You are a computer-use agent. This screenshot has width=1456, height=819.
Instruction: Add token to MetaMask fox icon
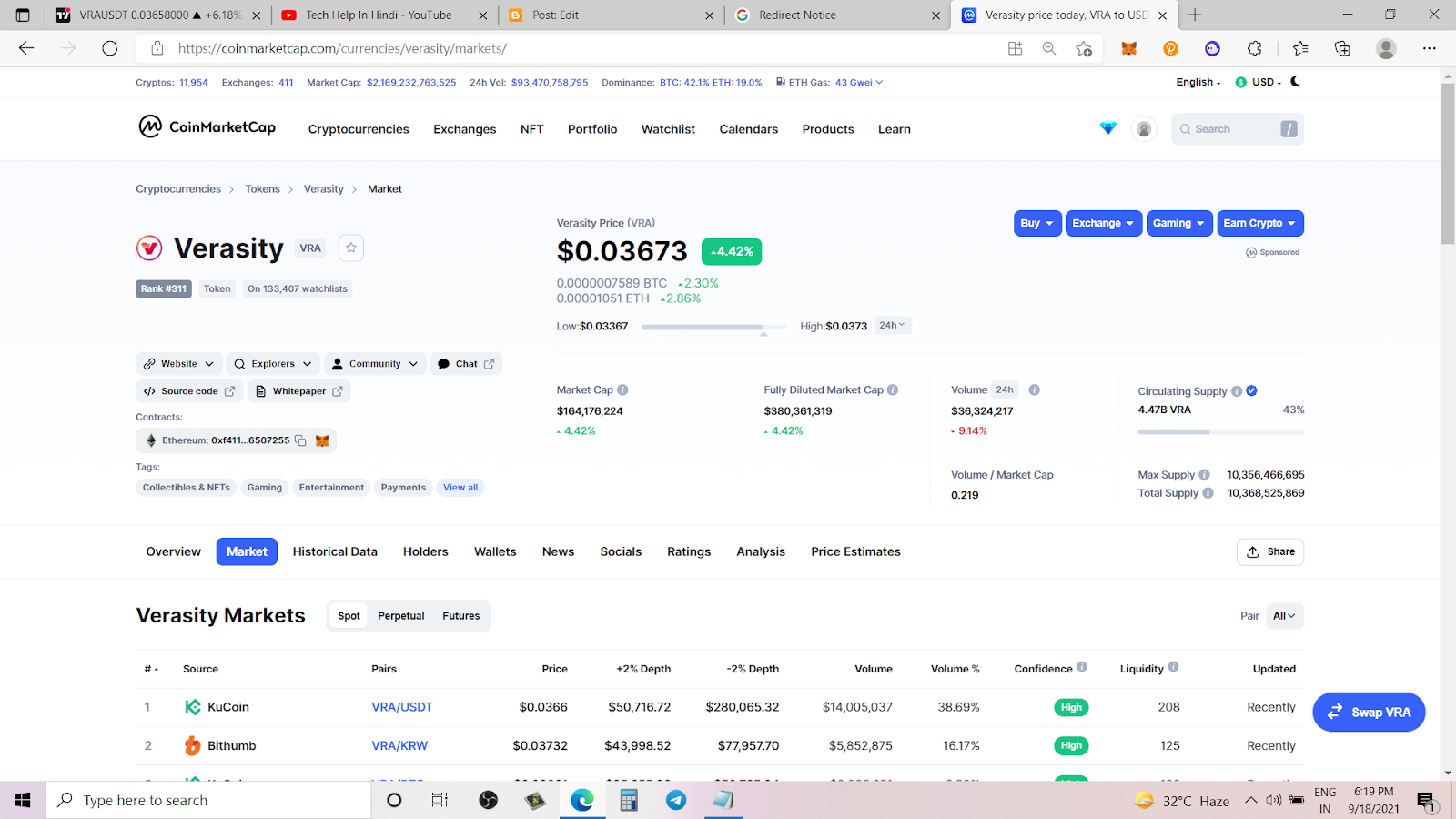pyautogui.click(x=322, y=440)
